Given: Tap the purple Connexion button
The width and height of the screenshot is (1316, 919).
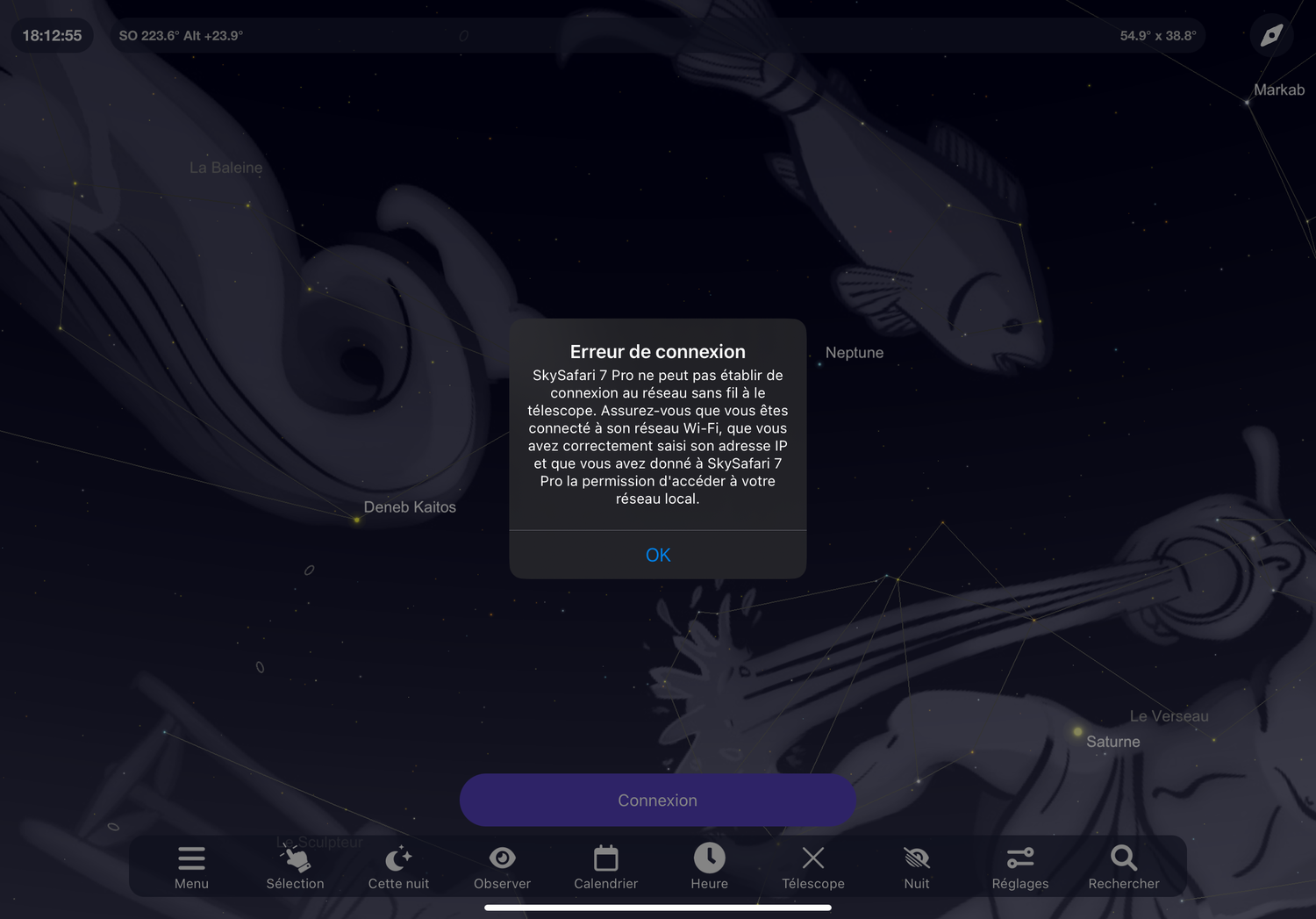Looking at the screenshot, I should (x=658, y=801).
